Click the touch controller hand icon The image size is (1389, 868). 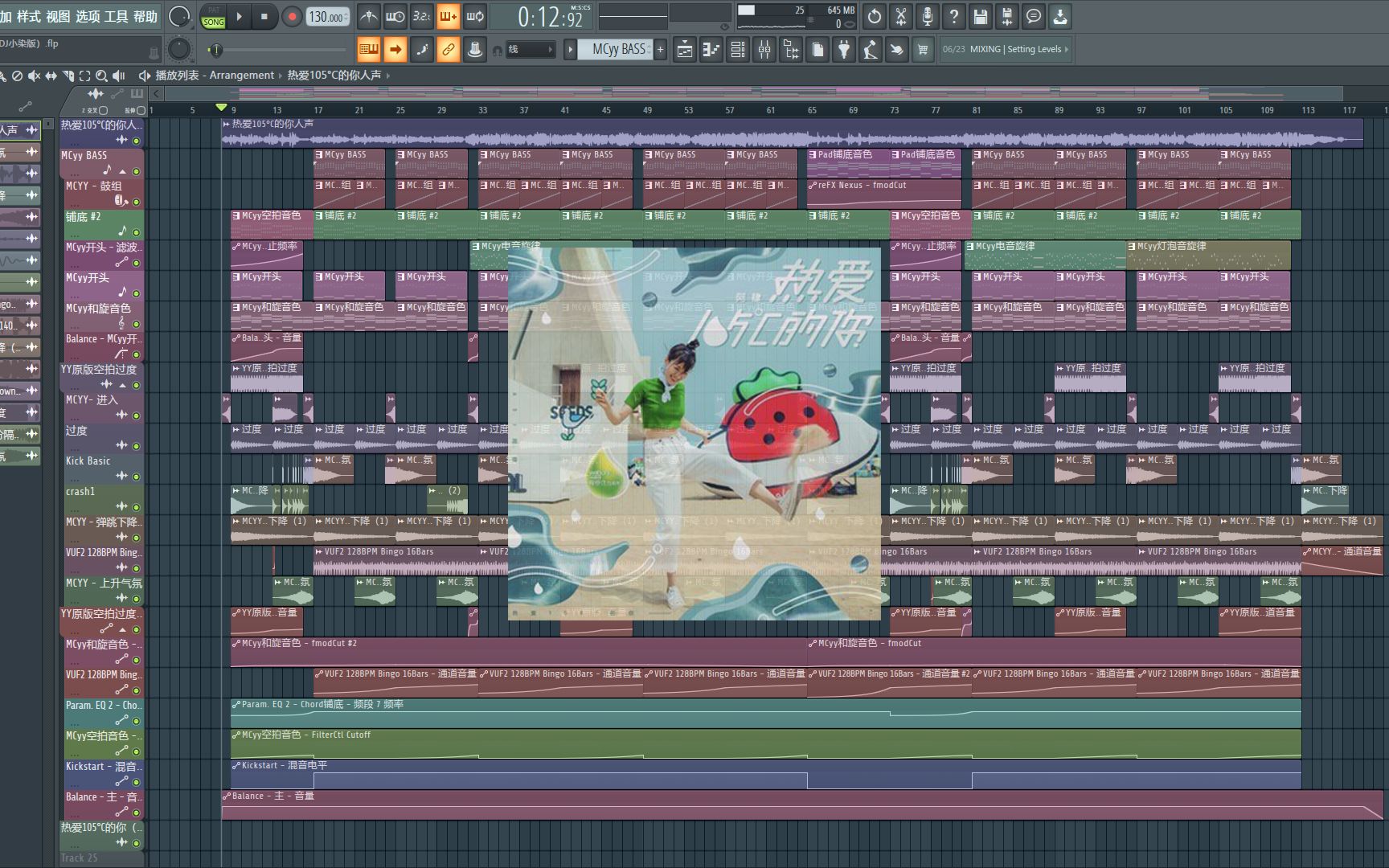tap(897, 50)
